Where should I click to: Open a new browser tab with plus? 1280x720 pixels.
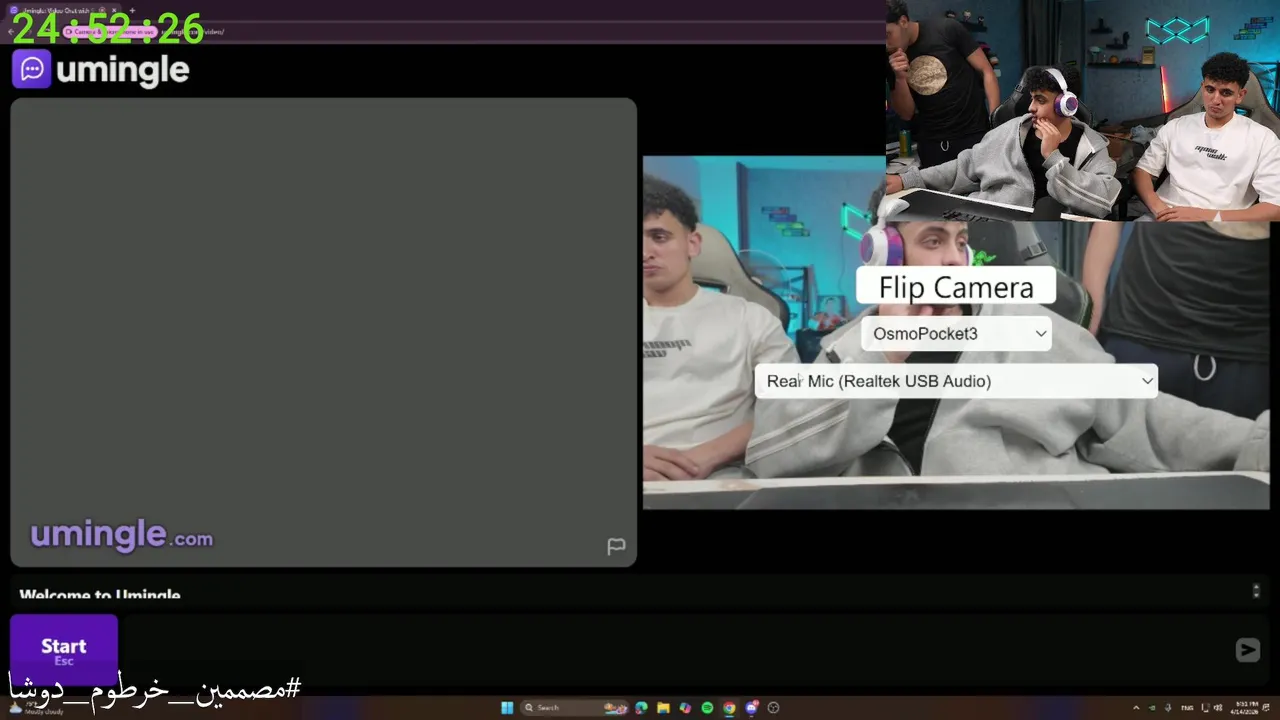click(x=132, y=10)
